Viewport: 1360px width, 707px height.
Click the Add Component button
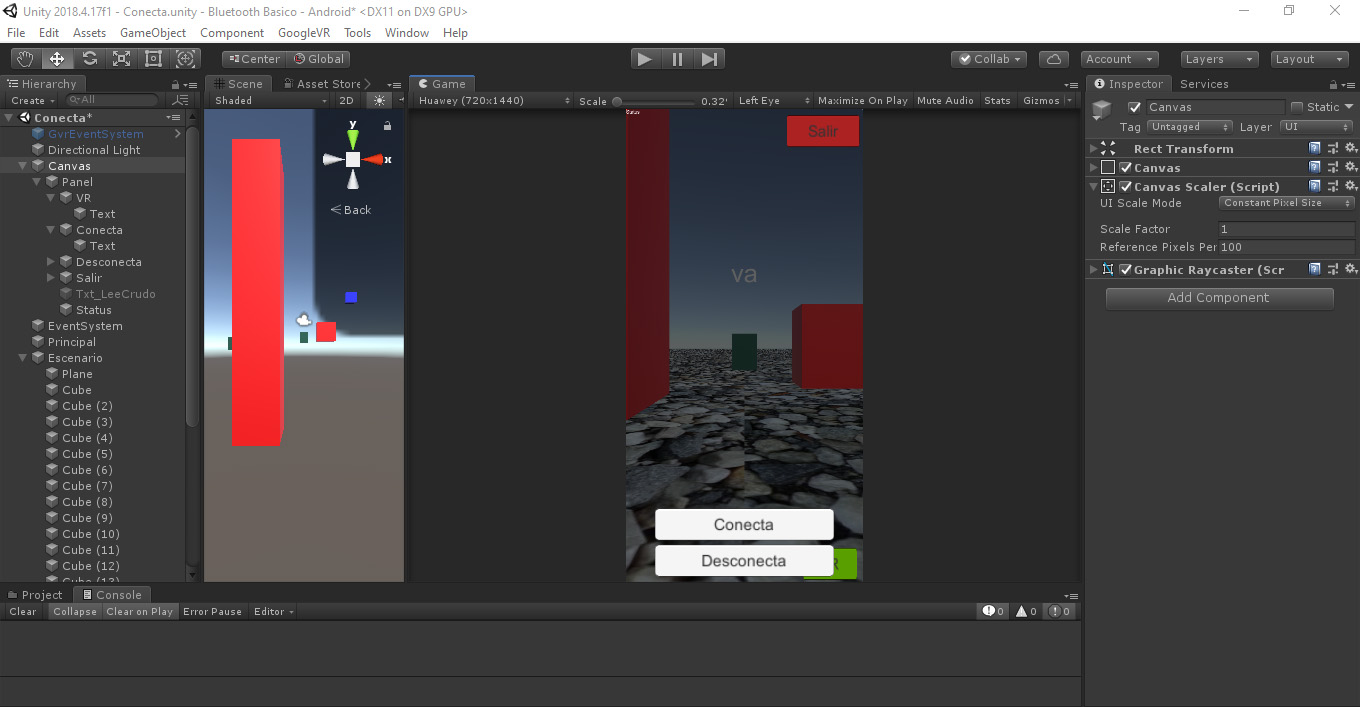1219,298
